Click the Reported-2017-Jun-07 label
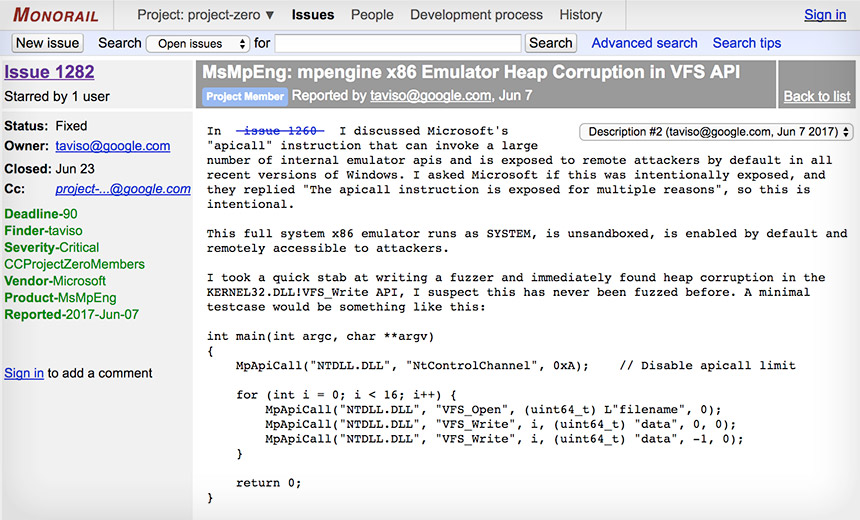 [71, 314]
